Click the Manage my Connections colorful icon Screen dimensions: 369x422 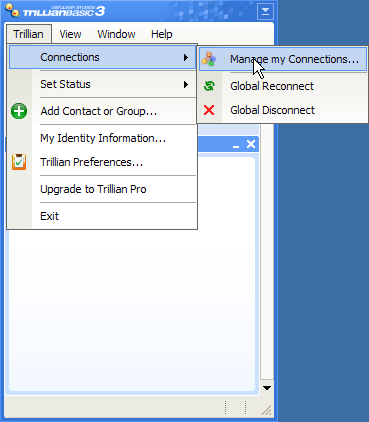209,59
